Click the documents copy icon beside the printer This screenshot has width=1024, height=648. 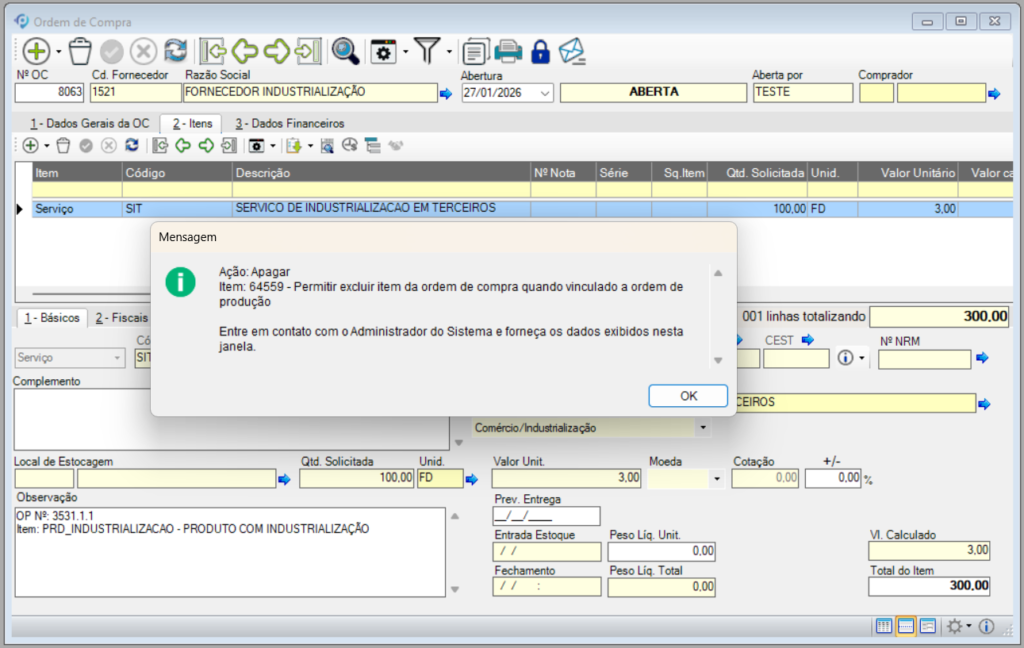[x=477, y=51]
